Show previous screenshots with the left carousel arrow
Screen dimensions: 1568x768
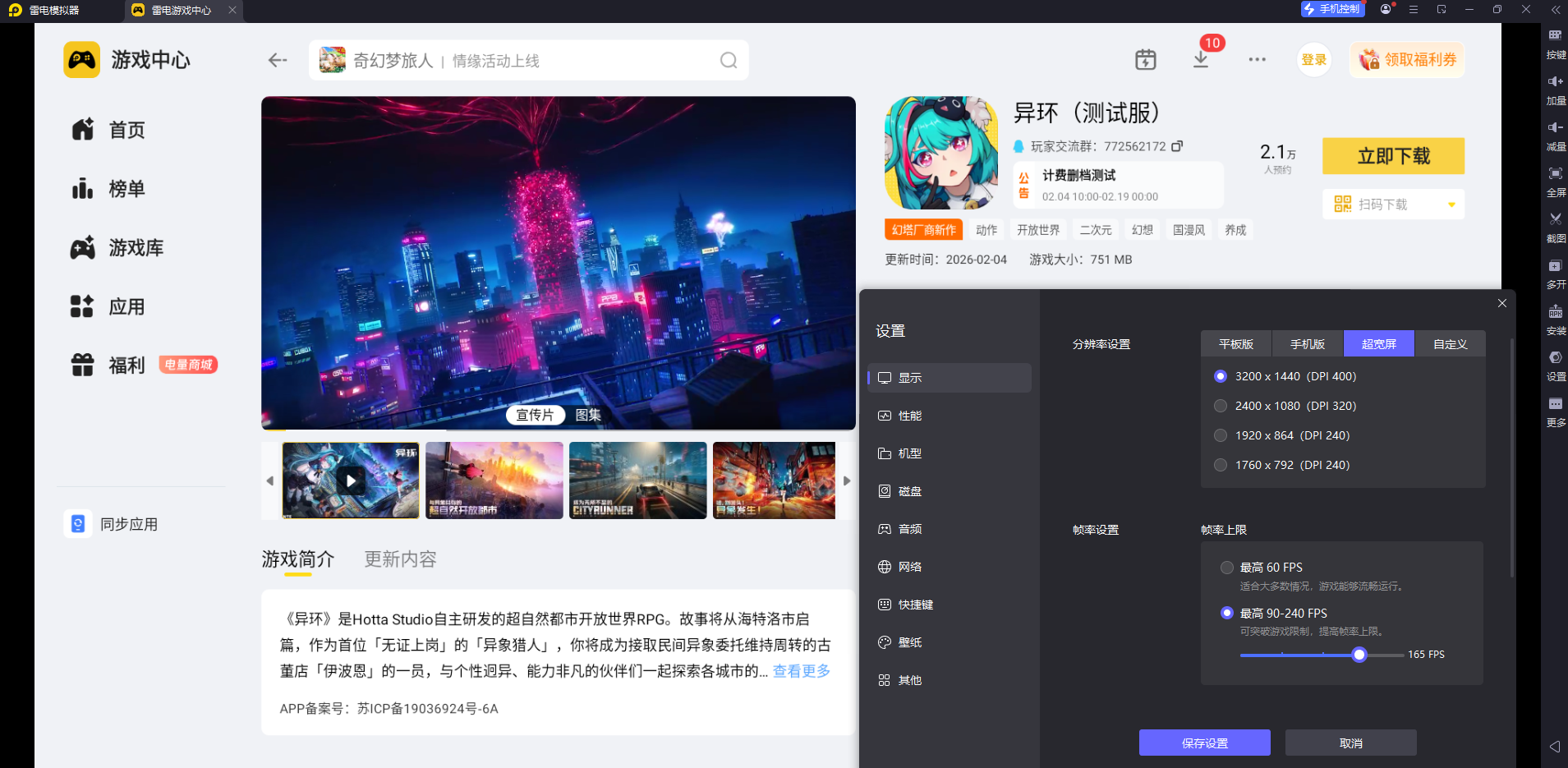[x=269, y=481]
